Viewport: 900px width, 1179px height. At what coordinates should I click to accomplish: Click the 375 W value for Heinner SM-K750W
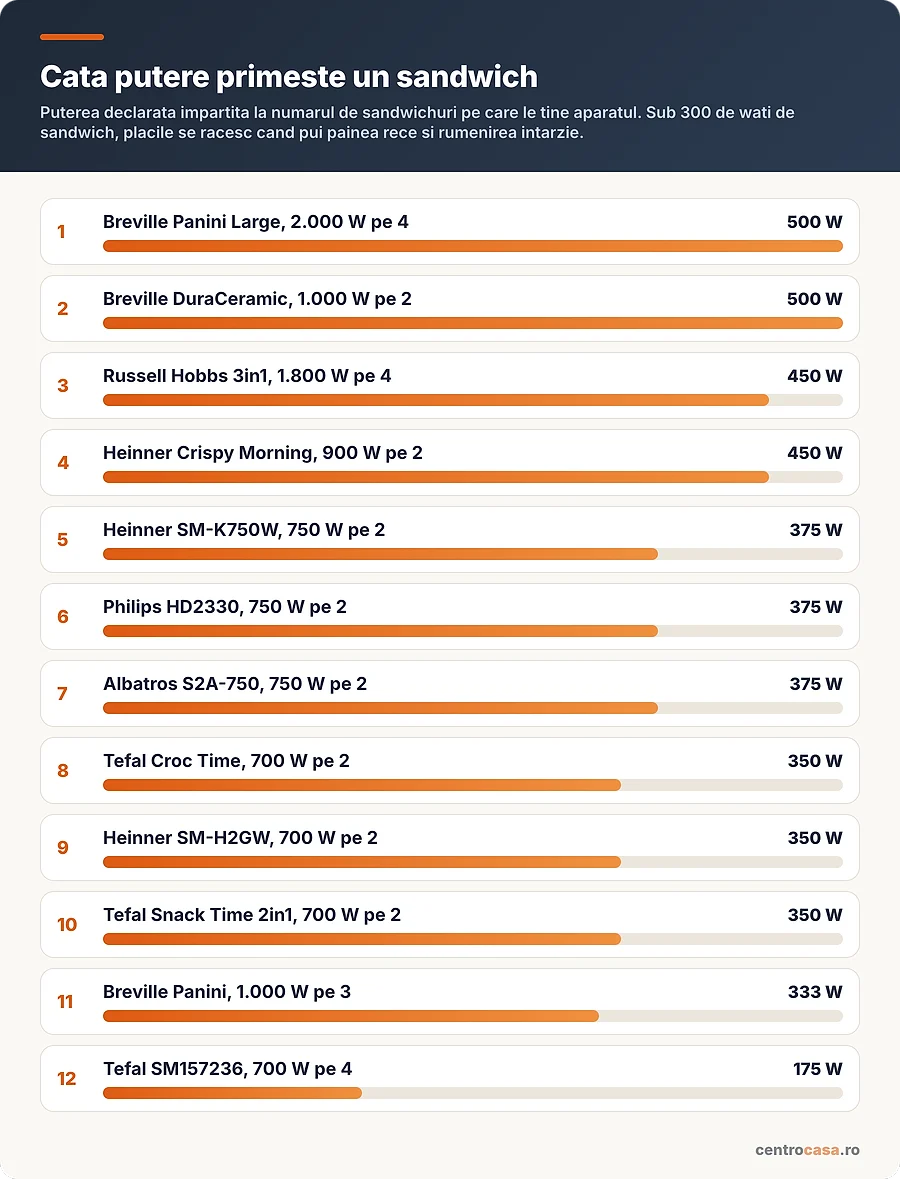click(816, 530)
